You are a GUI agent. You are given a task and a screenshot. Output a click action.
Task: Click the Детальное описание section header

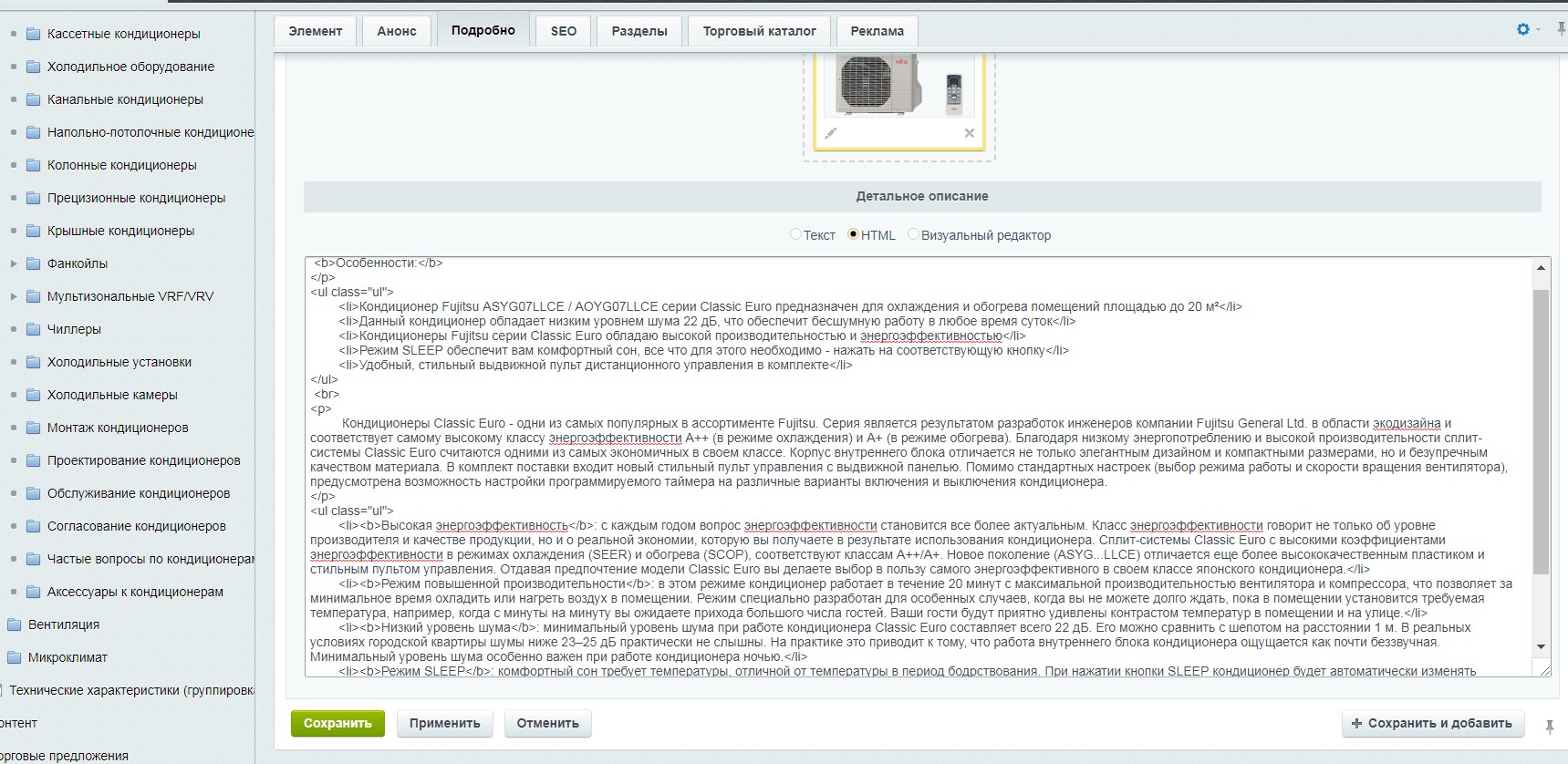coord(922,196)
